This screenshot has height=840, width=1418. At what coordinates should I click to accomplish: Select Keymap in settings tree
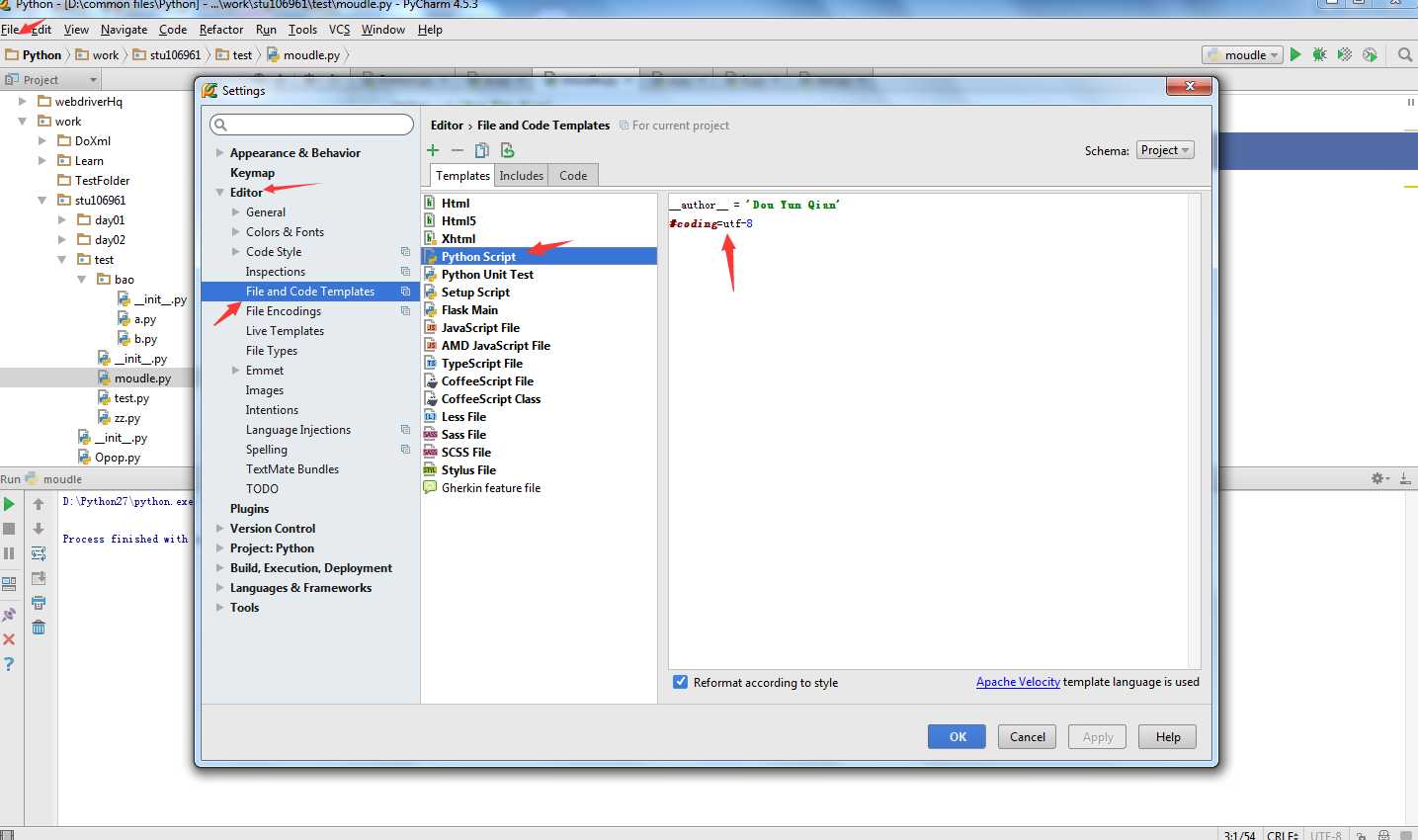tap(252, 172)
